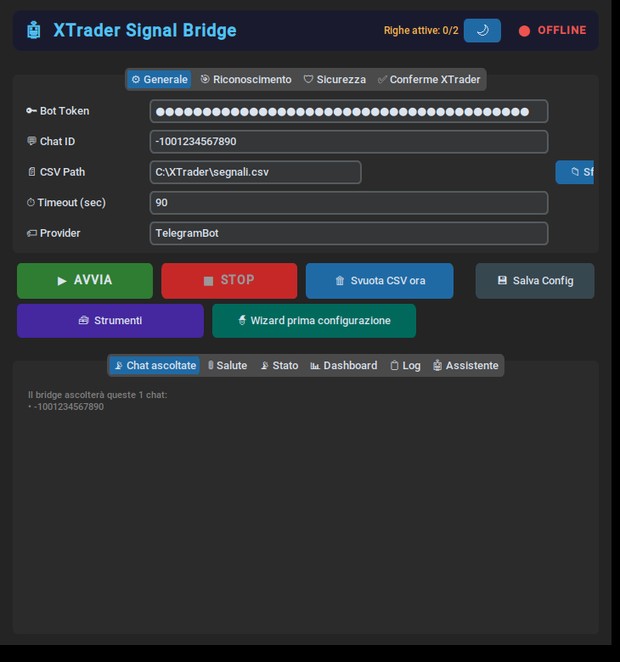Screen dimensions: 620x662
Task: Click the clock icon beside Timeout
Action: 31,203
